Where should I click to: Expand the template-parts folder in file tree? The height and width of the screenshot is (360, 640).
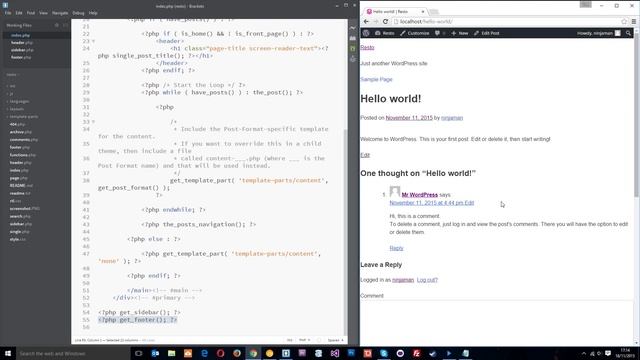coord(23,117)
